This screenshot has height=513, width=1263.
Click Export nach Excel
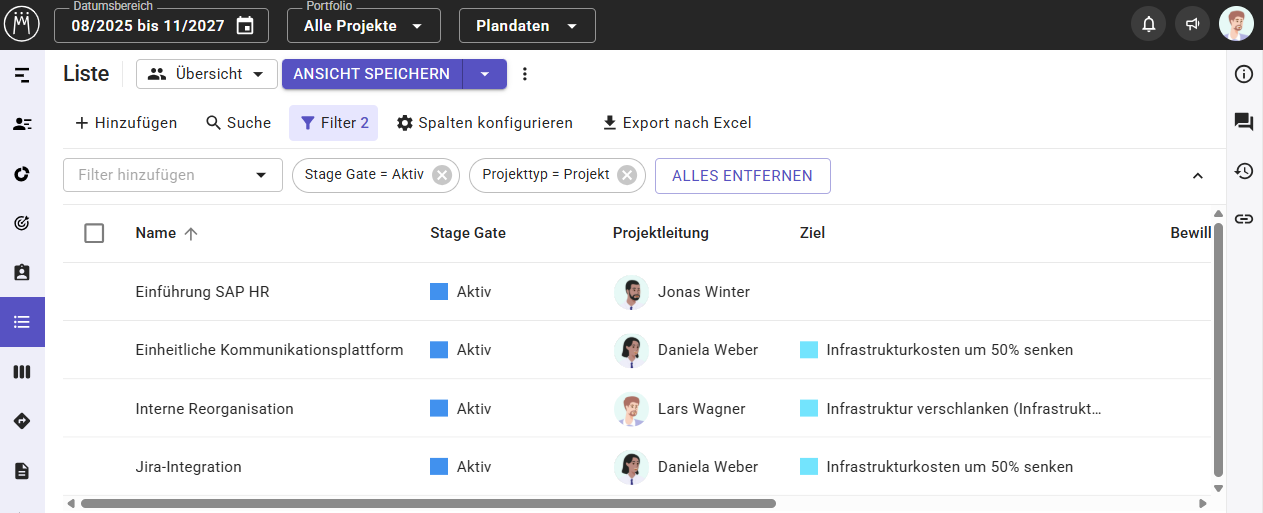677,123
